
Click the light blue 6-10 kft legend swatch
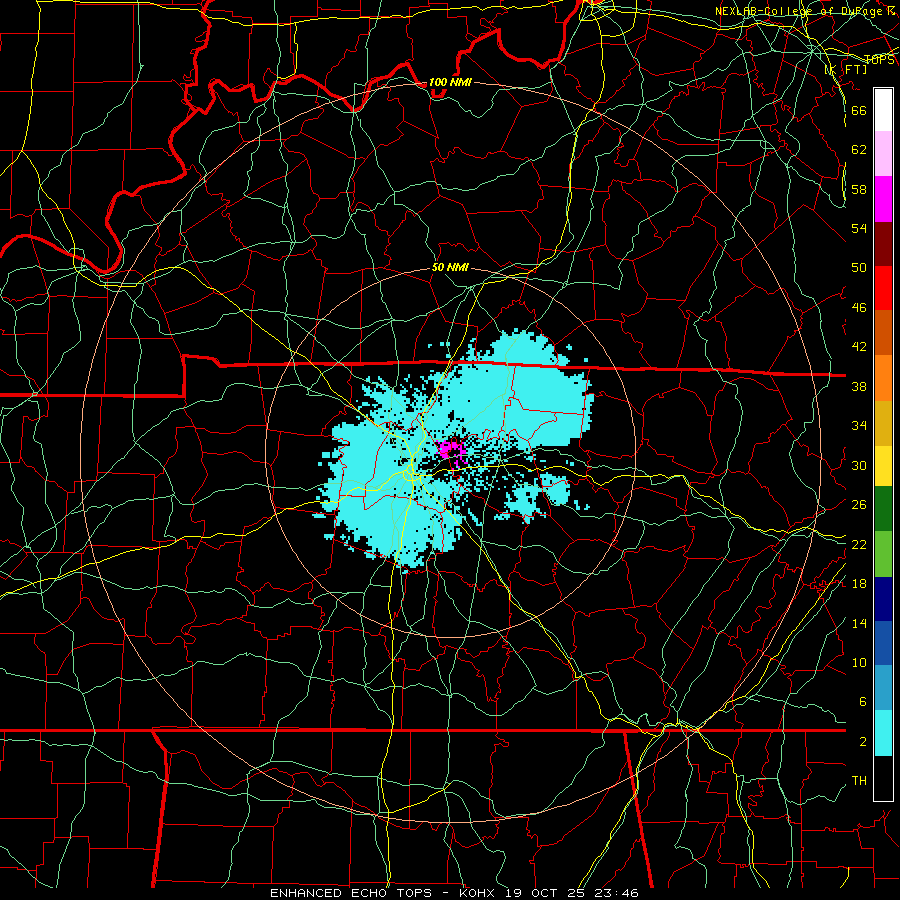(883, 688)
